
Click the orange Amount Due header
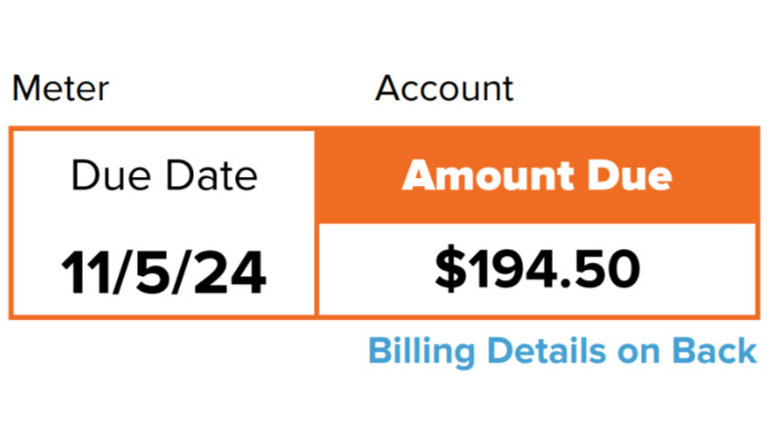click(x=537, y=177)
